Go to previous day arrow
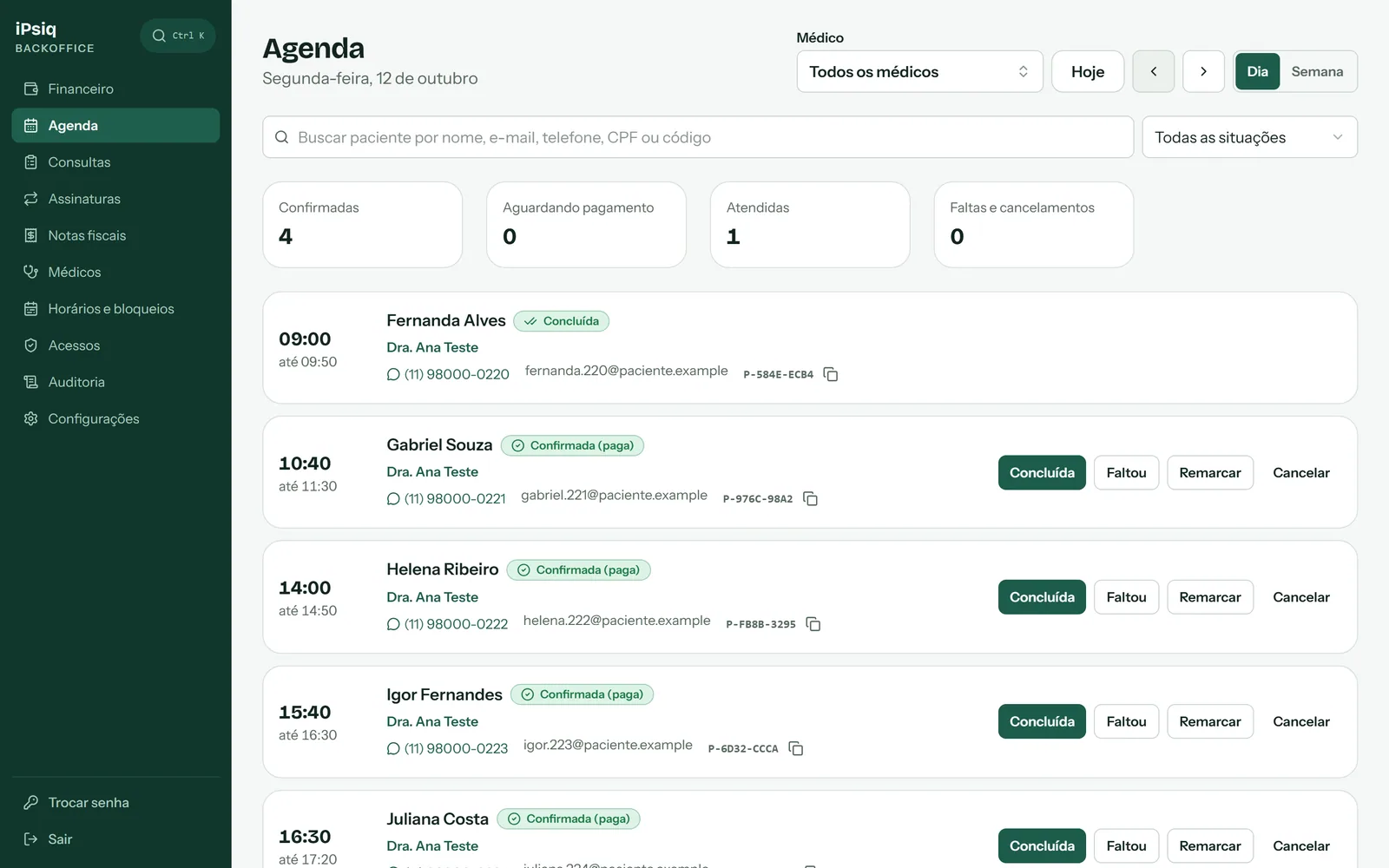 pos(1154,71)
